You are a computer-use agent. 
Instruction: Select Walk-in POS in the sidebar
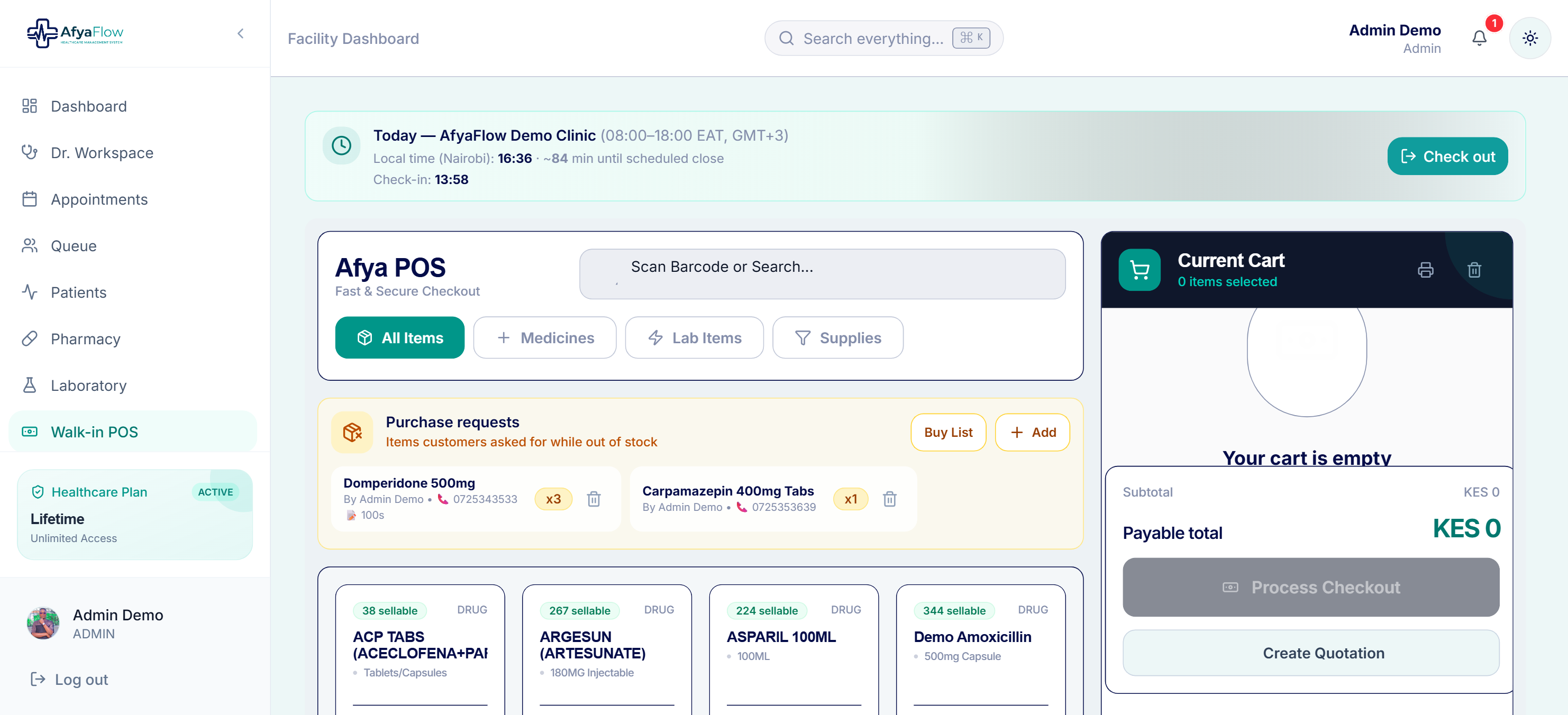(x=133, y=432)
